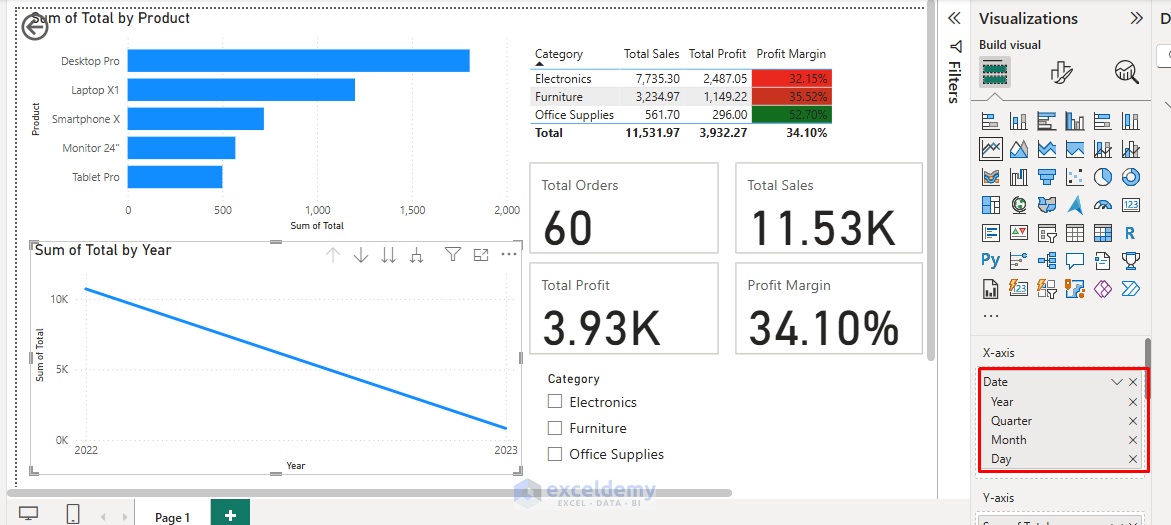This screenshot has width=1171, height=525.
Task: Go back using the back arrow
Action: (x=35, y=28)
